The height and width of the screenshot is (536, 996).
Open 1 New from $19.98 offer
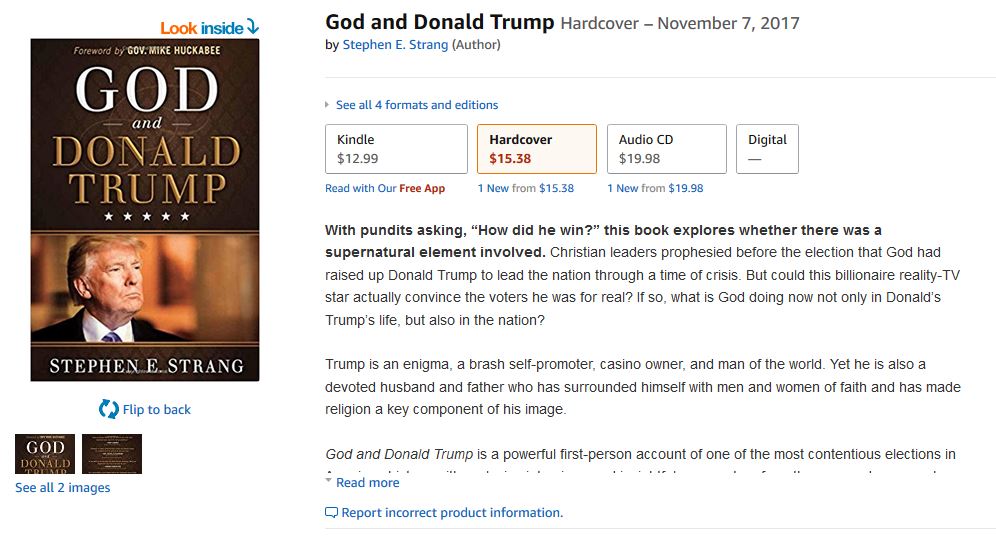(x=654, y=188)
